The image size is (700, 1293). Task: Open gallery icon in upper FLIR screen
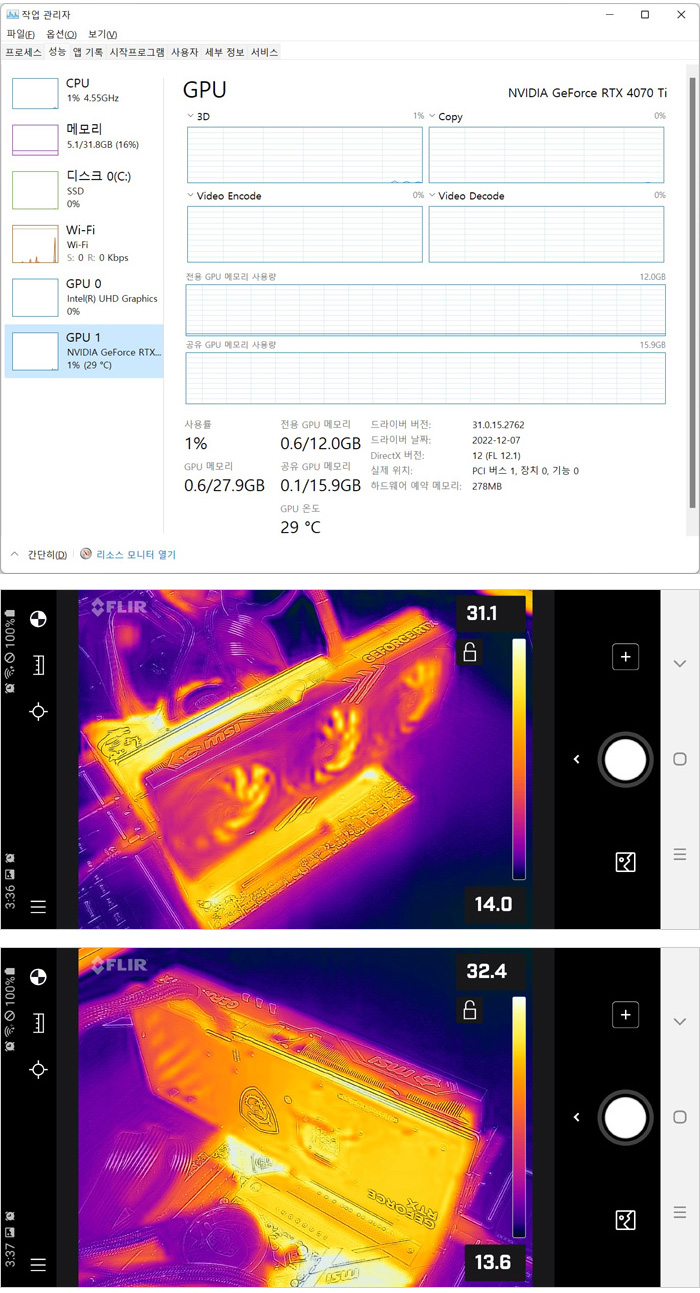[625, 862]
